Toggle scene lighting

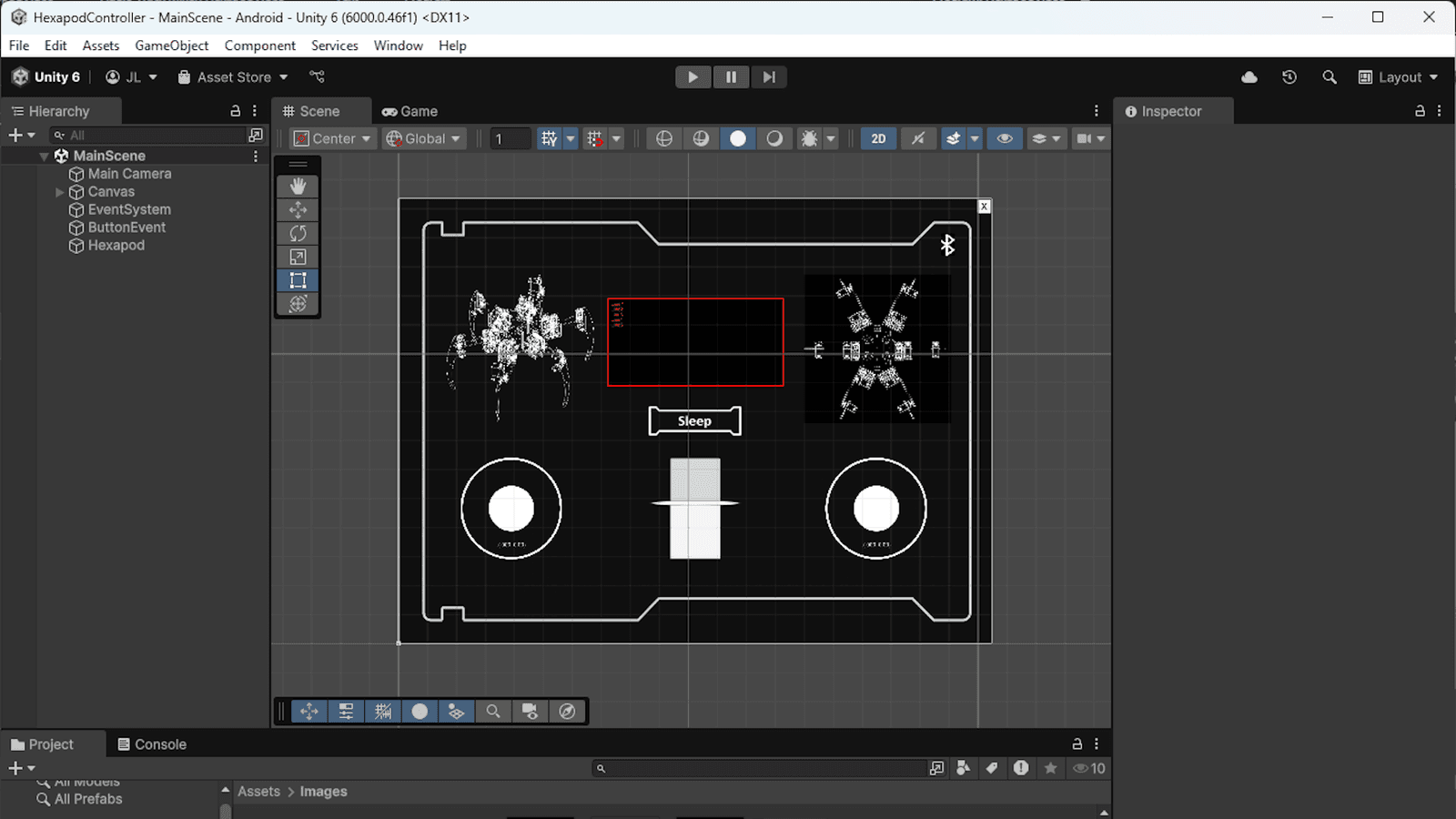tap(917, 138)
